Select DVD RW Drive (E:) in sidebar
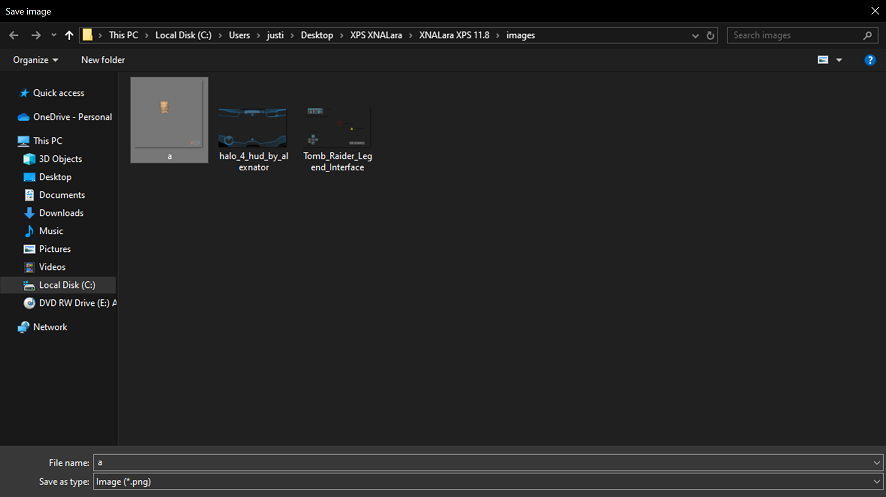Viewport: 886px width, 497px height. pos(70,303)
